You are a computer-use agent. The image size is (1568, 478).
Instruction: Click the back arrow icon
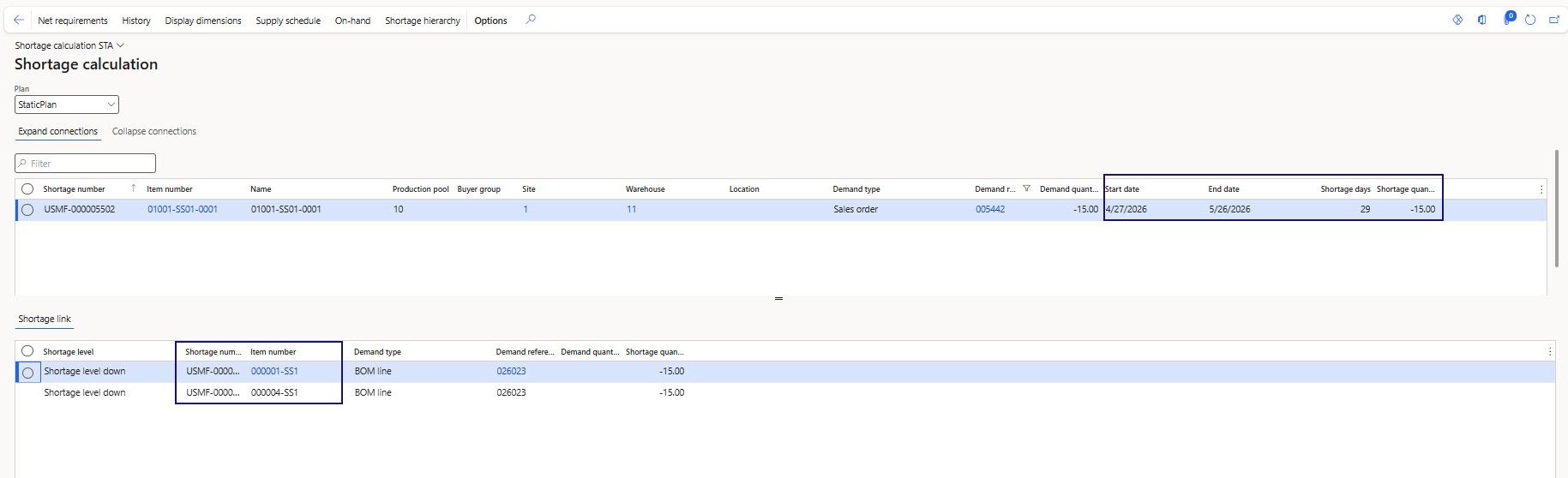pos(19,20)
